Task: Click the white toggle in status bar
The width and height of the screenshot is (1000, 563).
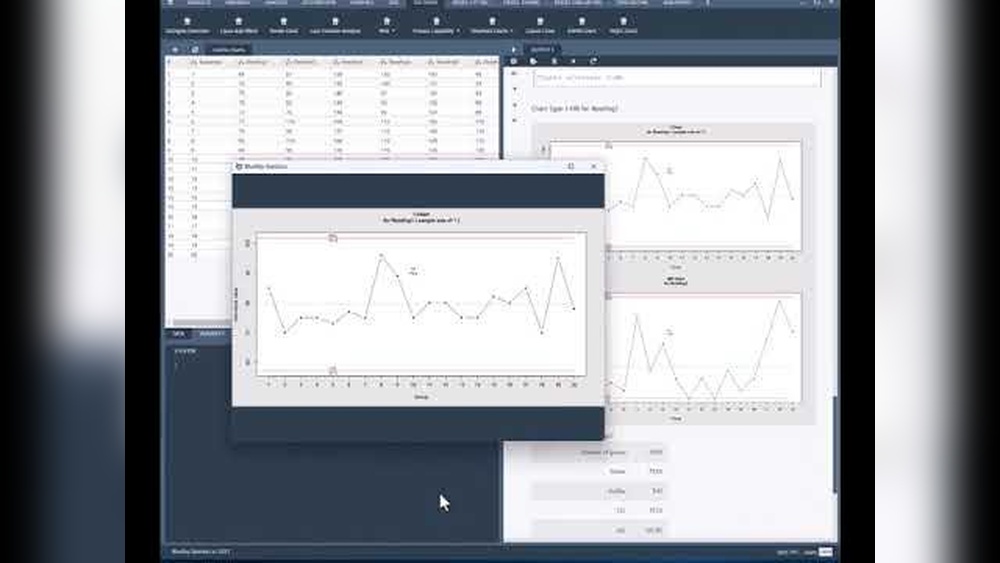Action: (x=825, y=552)
